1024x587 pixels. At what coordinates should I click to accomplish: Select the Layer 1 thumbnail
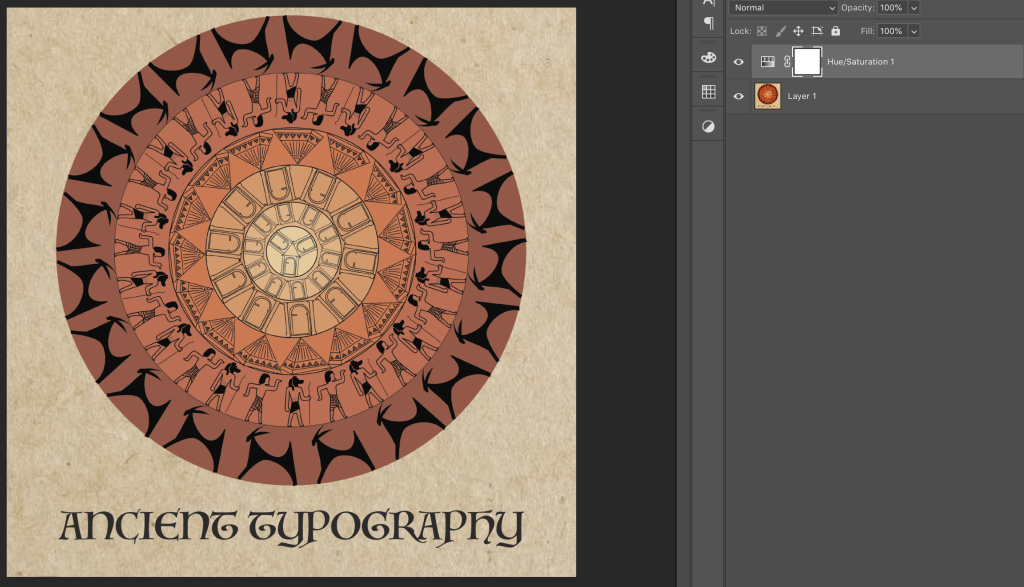tap(768, 96)
